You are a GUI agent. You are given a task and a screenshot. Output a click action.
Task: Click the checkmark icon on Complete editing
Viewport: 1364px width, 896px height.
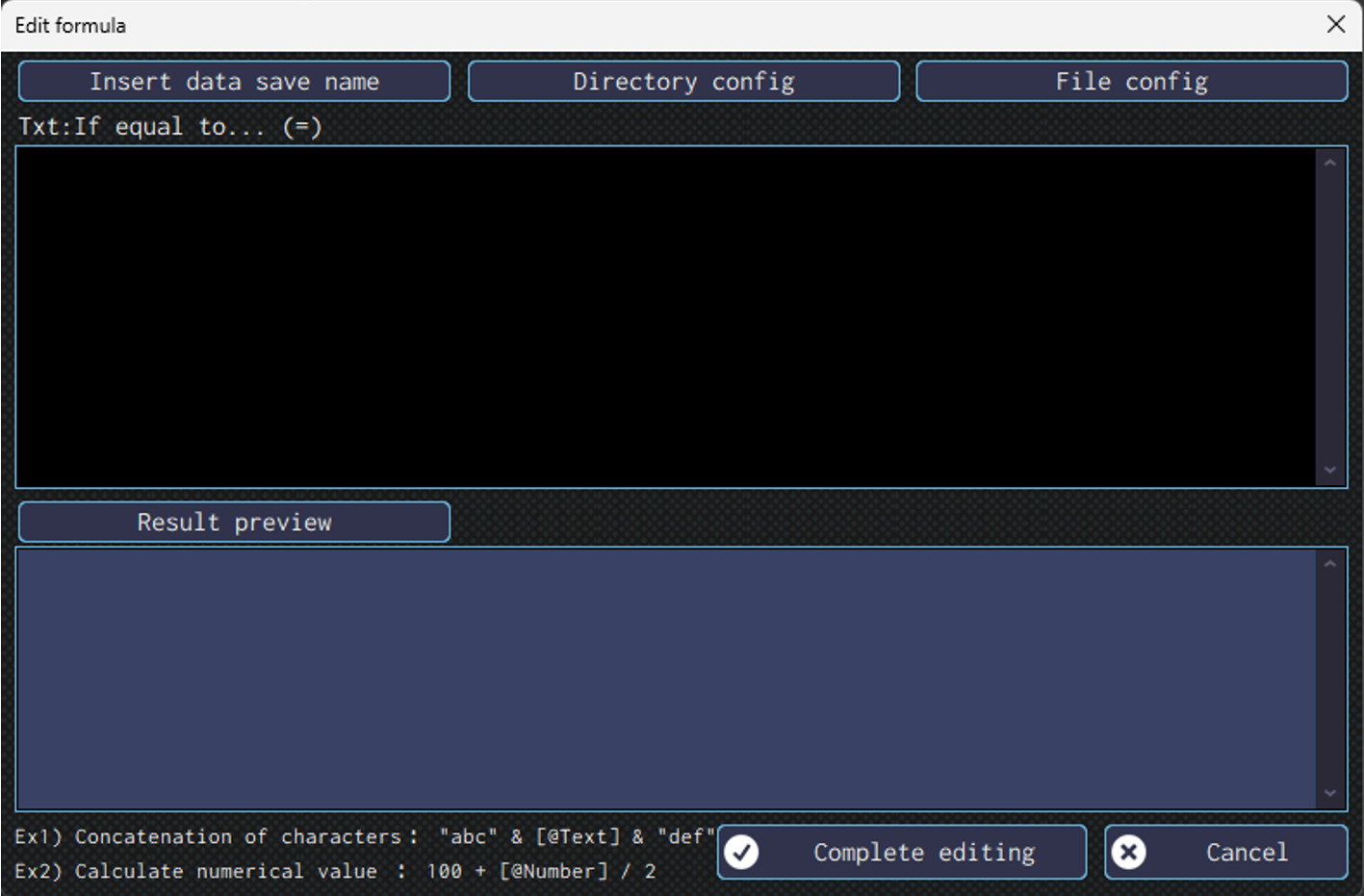coord(741,852)
